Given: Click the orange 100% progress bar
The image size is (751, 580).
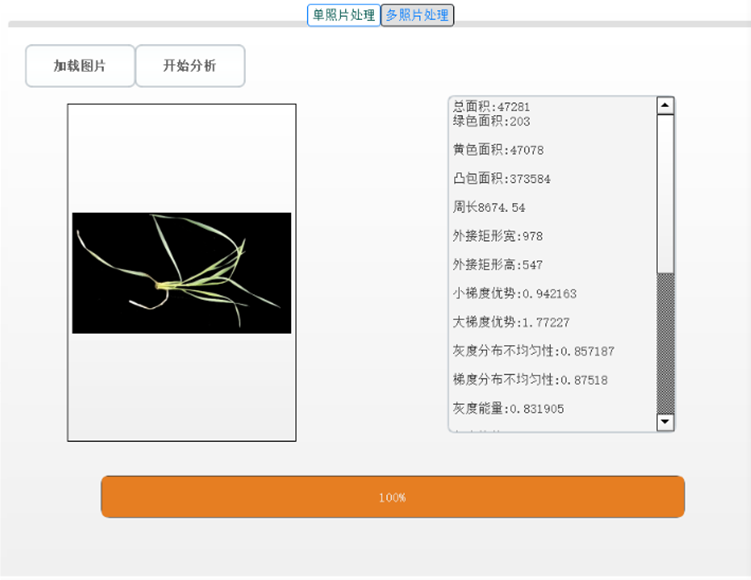Looking at the screenshot, I should pos(392,497).
